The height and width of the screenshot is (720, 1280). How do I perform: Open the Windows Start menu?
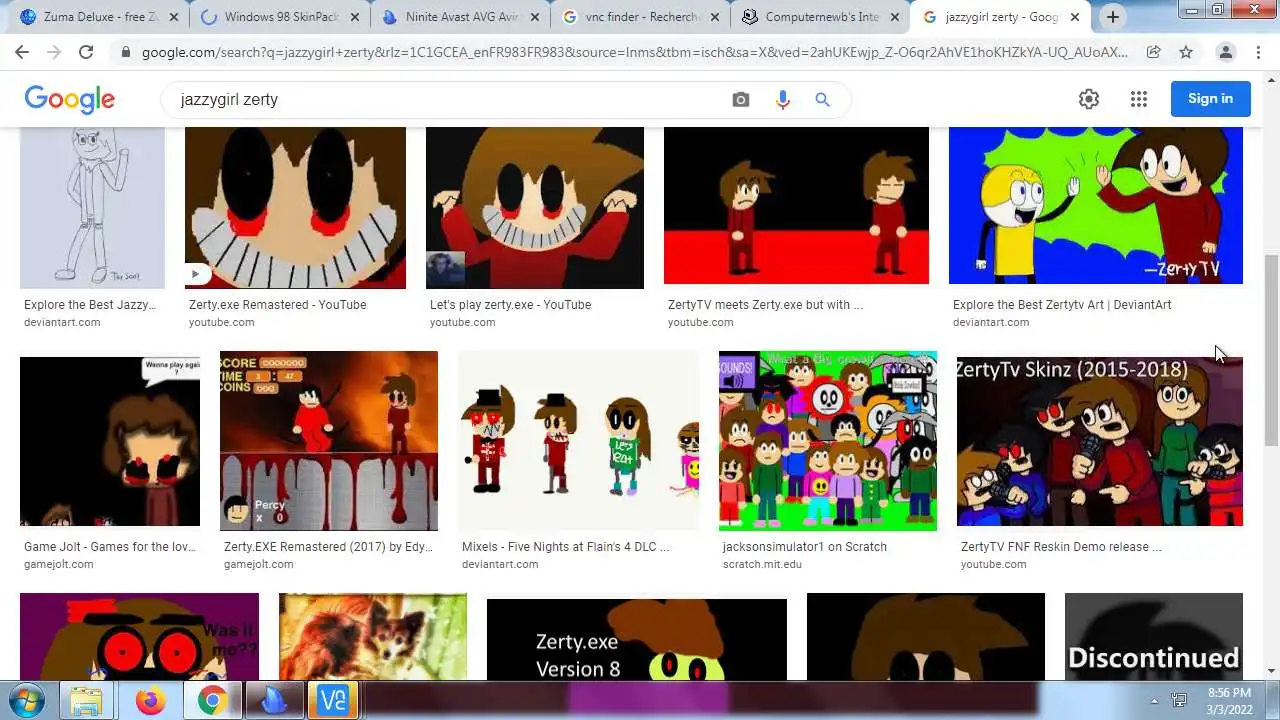coord(27,700)
